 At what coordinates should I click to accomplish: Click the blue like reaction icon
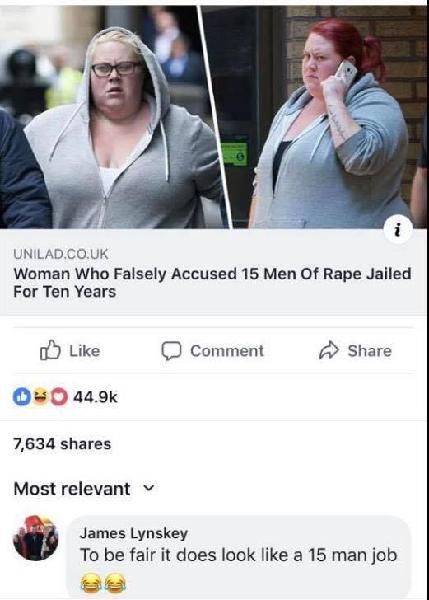(22, 397)
